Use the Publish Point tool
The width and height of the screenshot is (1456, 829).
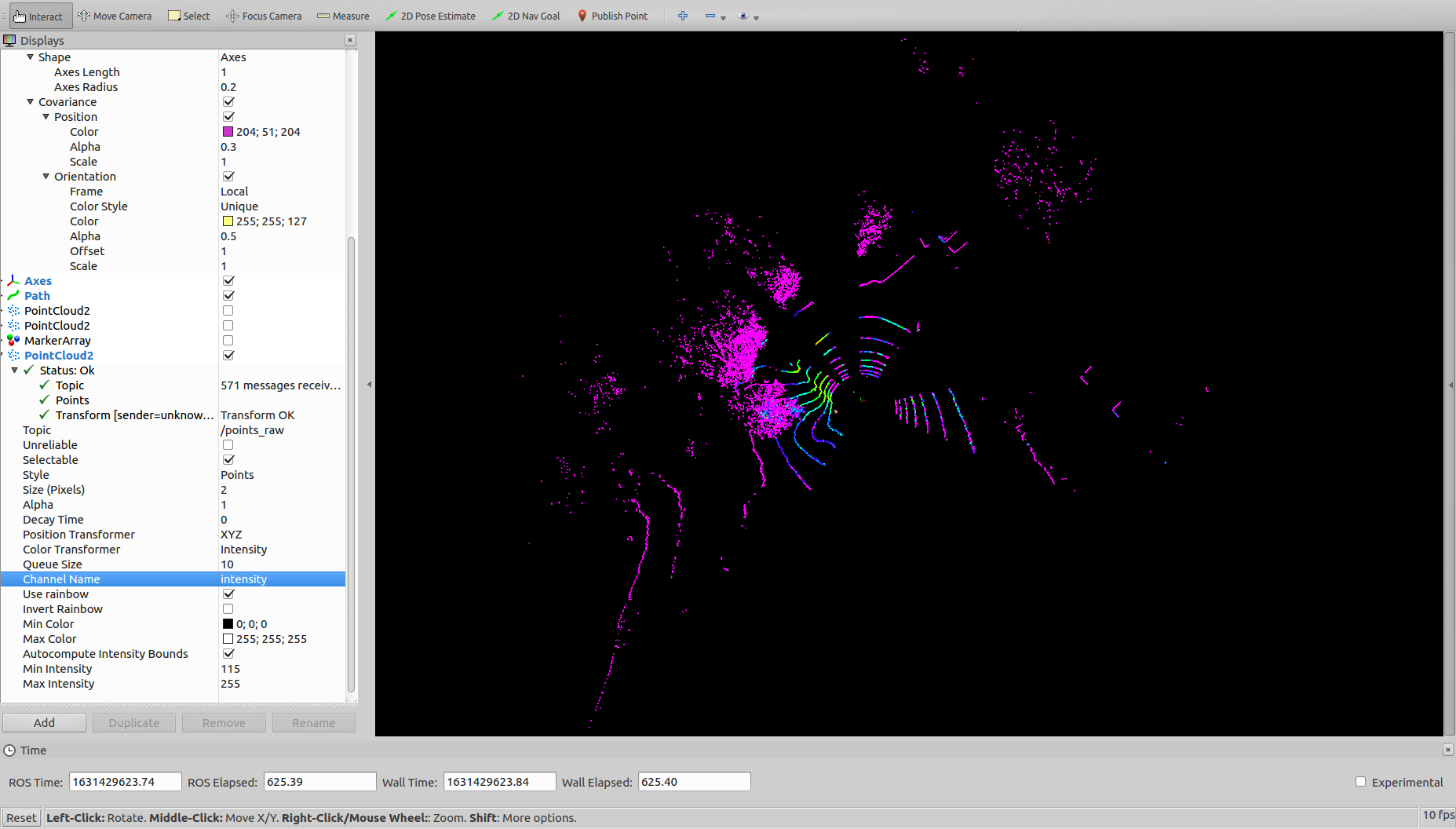click(x=612, y=16)
